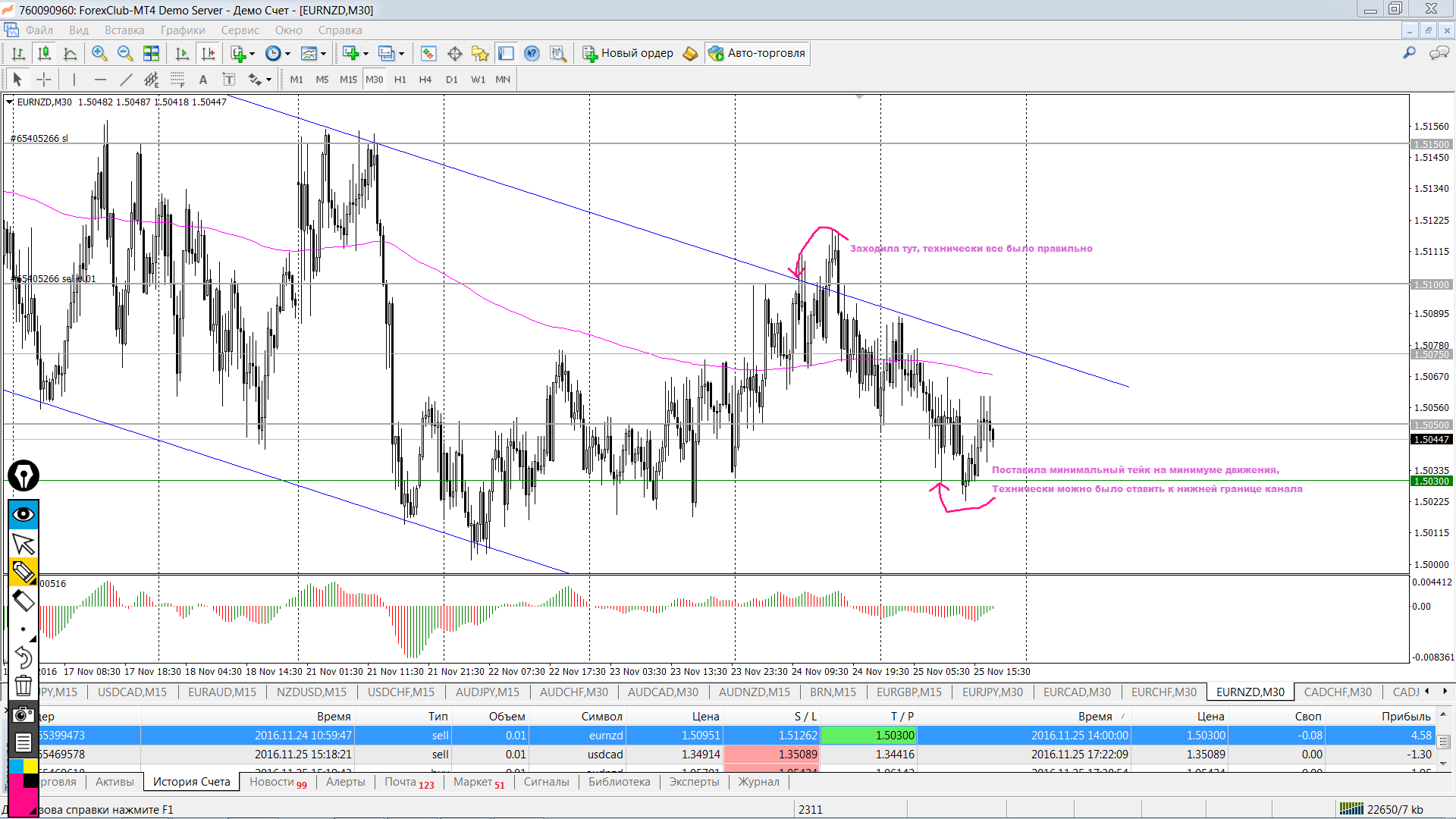Screen dimensions: 1456x819
Task: Select the yellow highlighter pencil tool
Action: point(24,572)
